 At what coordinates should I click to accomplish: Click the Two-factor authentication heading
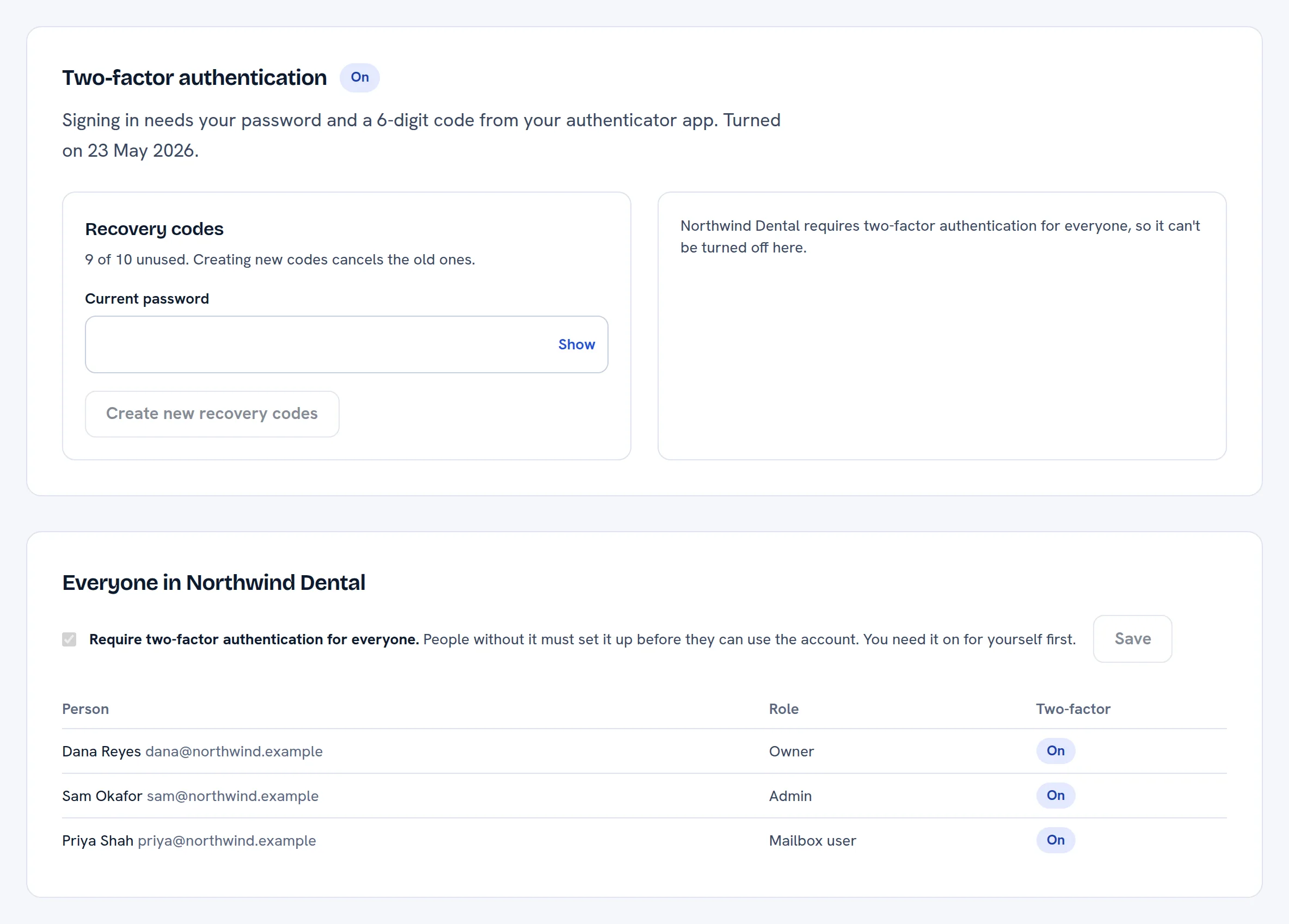[x=194, y=78]
